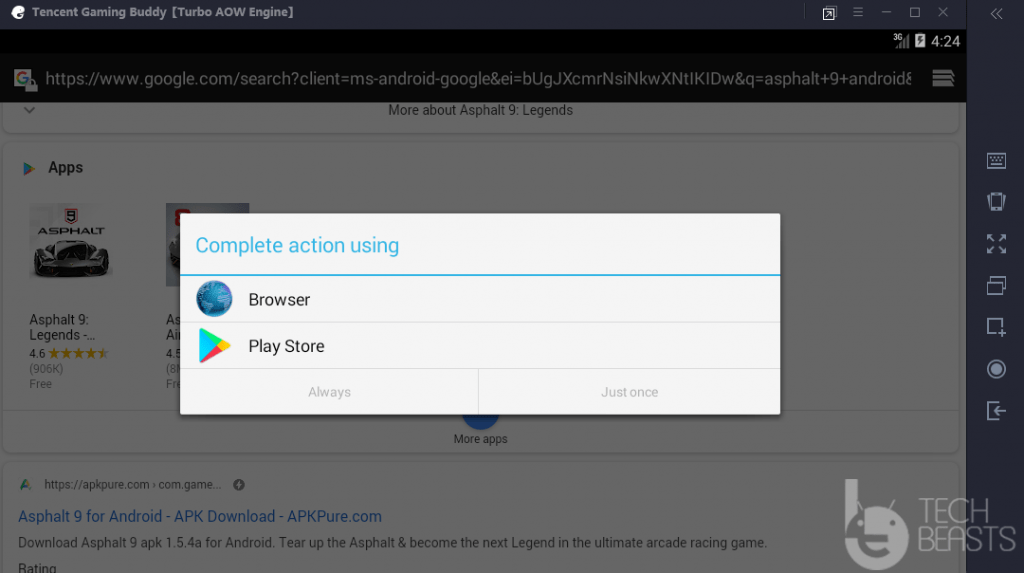
Task: Click the rotate screen icon in sidebar
Action: click(x=996, y=201)
